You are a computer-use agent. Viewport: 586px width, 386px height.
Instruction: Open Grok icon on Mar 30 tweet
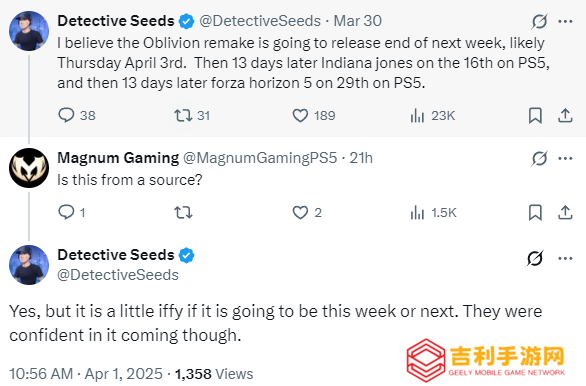[x=539, y=21]
